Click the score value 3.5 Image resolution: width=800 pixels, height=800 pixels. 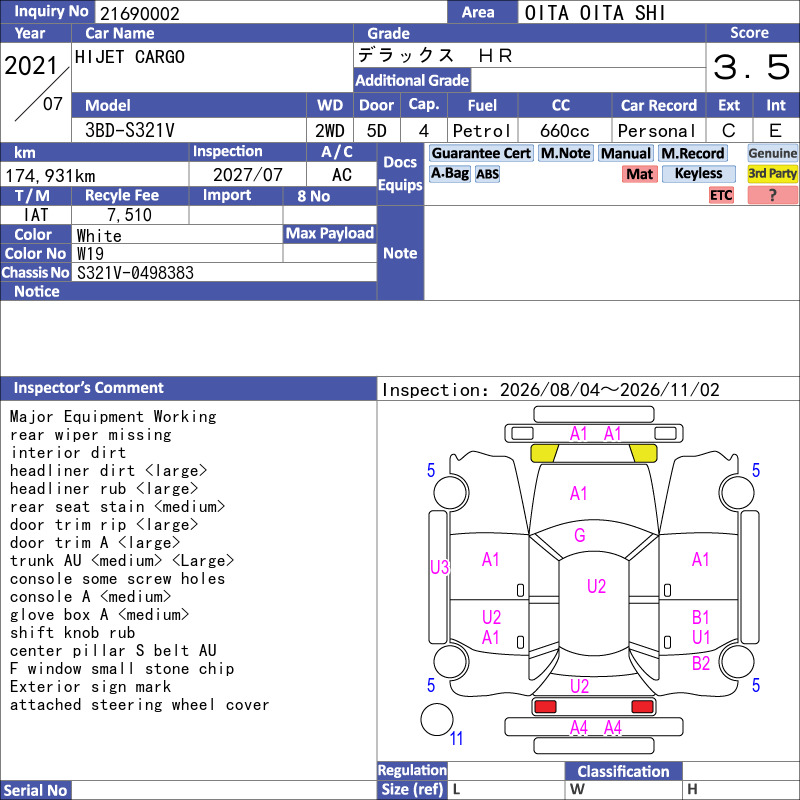(x=752, y=67)
